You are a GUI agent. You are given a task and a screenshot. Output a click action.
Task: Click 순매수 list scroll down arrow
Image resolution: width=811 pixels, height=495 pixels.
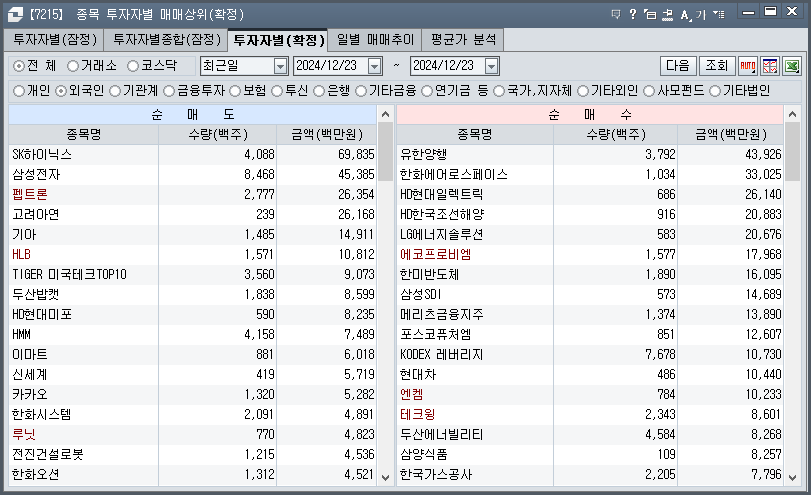pyautogui.click(x=792, y=477)
